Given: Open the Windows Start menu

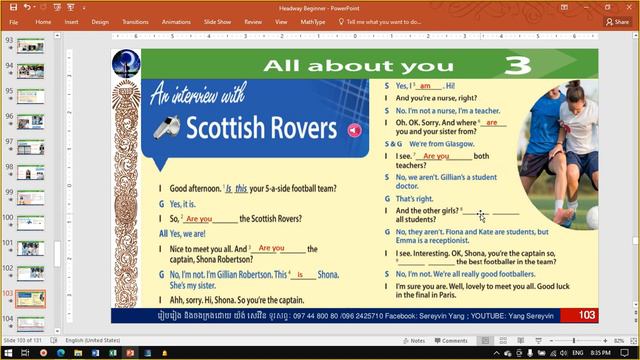Looking at the screenshot, I should point(8,353).
